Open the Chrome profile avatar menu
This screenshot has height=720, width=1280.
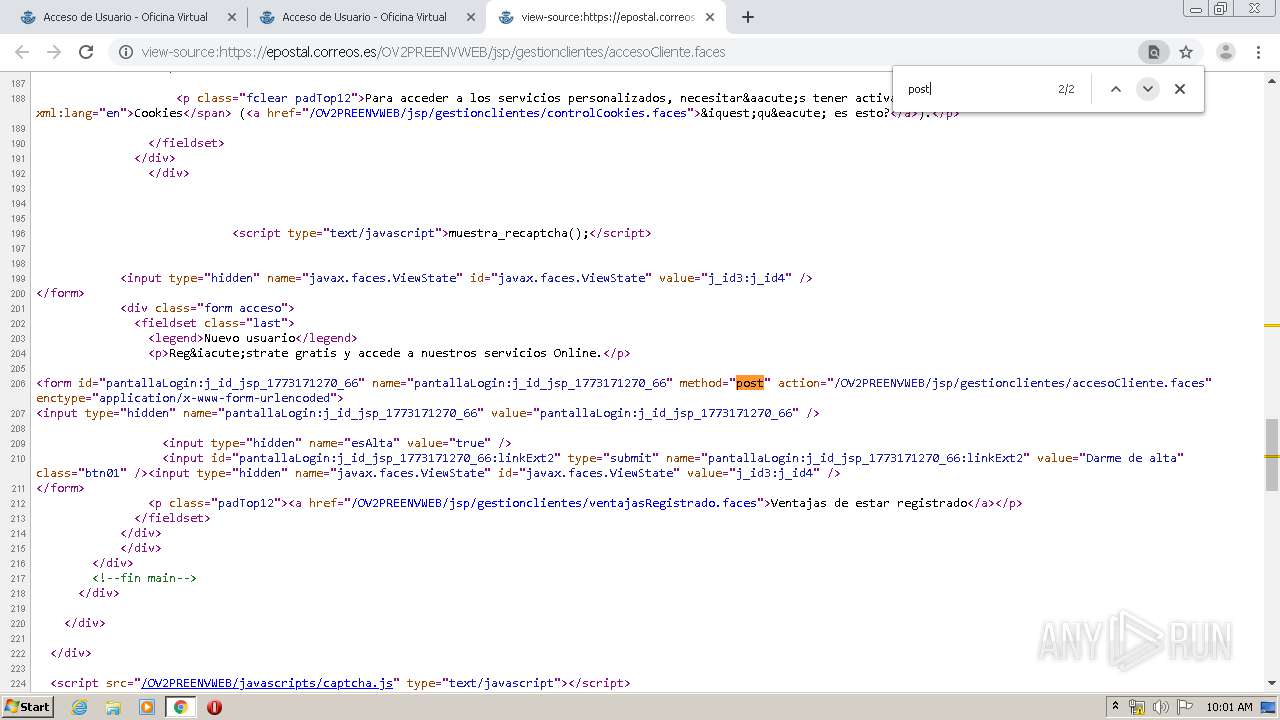point(1226,52)
